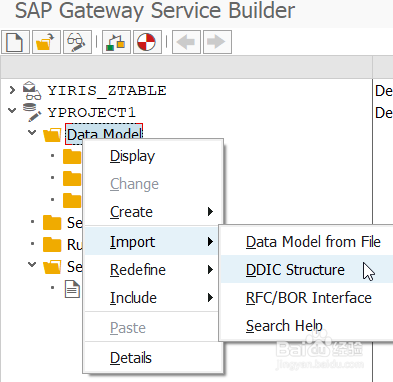Select Search Help in Import submenu

point(284,326)
